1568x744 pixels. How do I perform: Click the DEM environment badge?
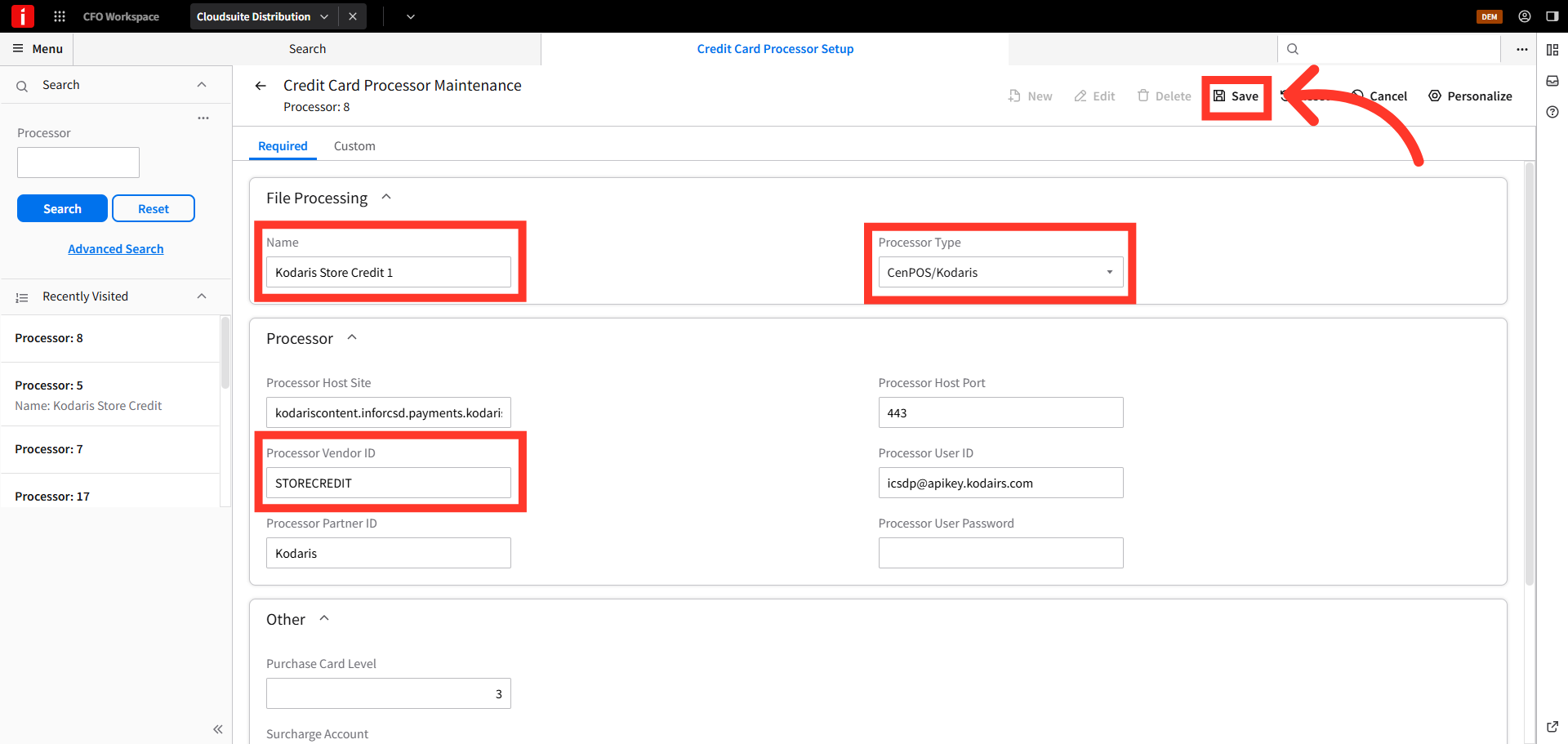1490,16
